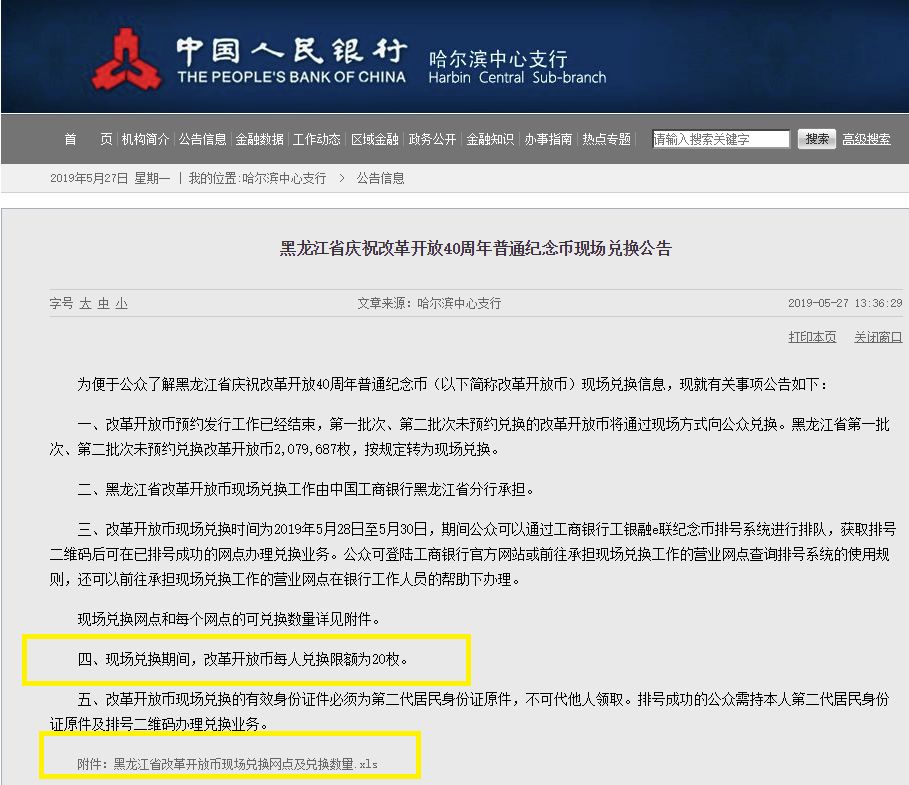The width and height of the screenshot is (909, 785).
Task: Set font size to 小
Action: click(x=121, y=304)
